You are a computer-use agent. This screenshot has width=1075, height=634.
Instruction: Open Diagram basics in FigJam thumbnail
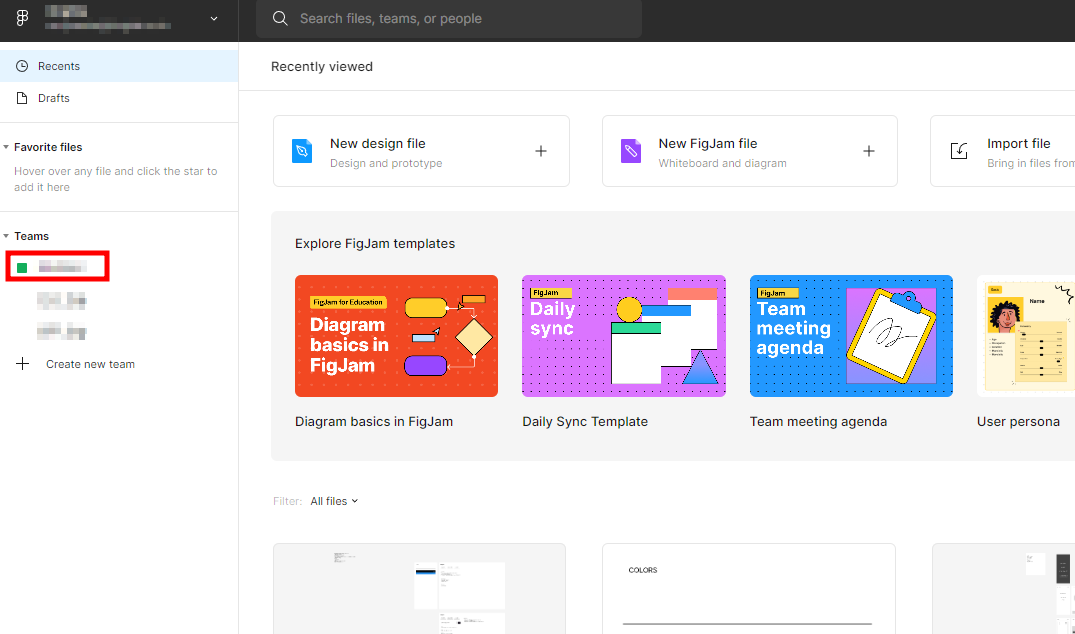pyautogui.click(x=396, y=336)
